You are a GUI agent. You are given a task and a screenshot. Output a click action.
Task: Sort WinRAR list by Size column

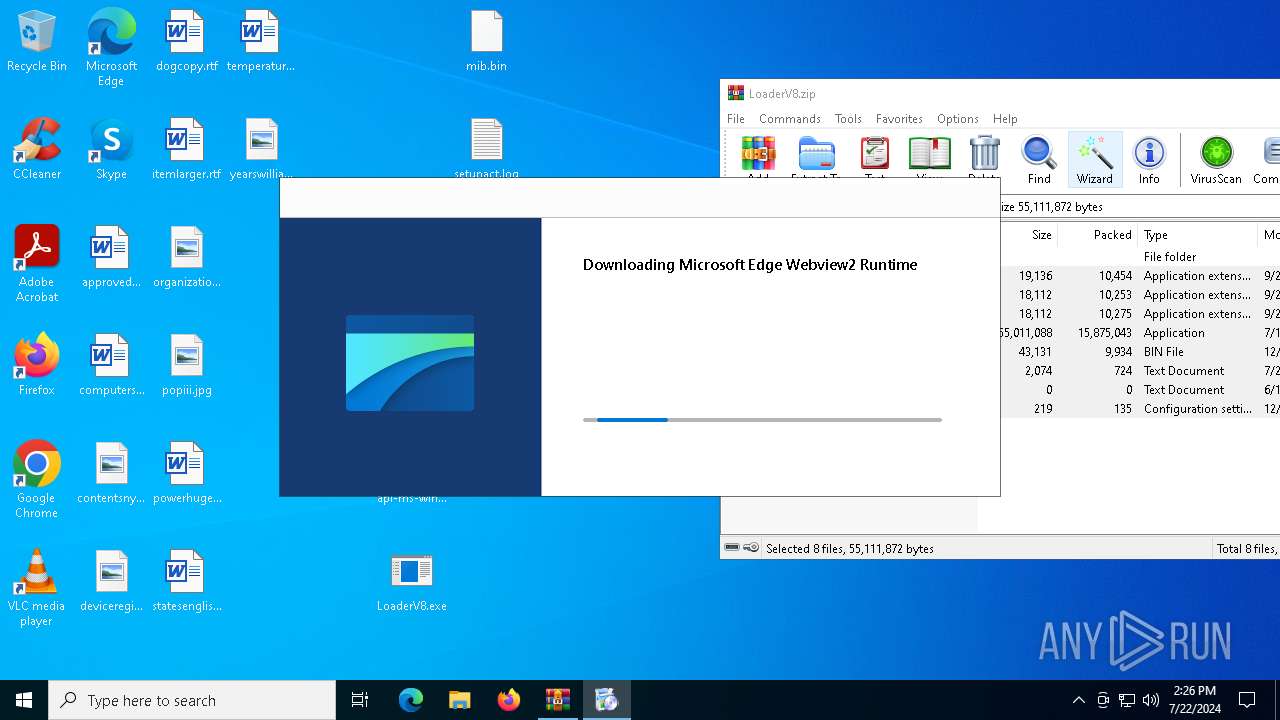1028,235
